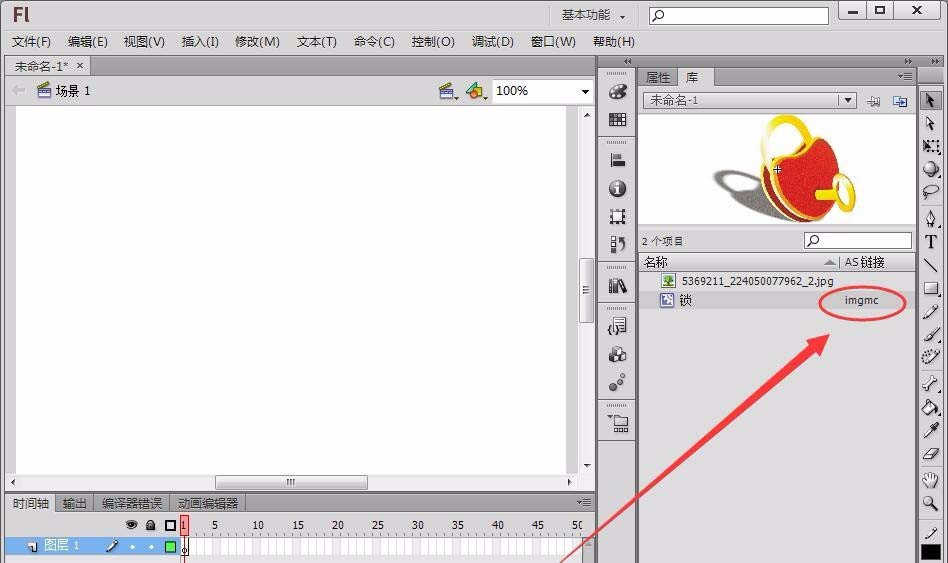Open the Library books panel icon
The image size is (948, 563).
(617, 285)
